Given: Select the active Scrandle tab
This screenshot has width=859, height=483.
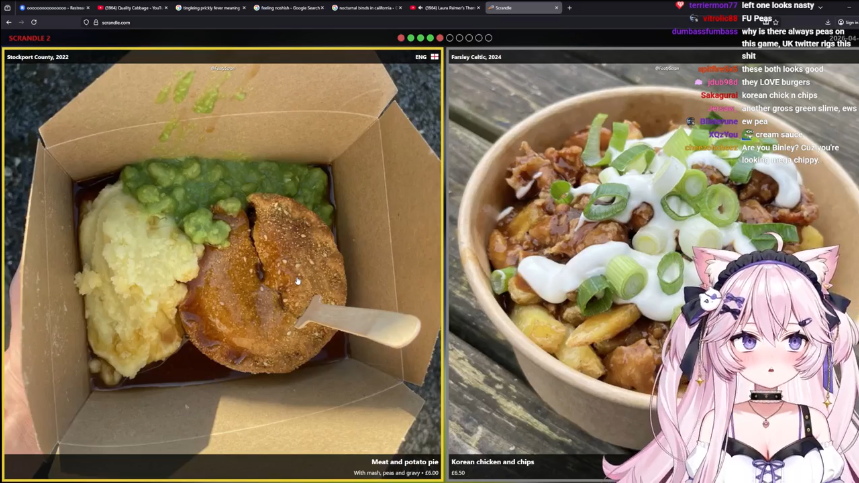Looking at the screenshot, I should (x=523, y=8).
